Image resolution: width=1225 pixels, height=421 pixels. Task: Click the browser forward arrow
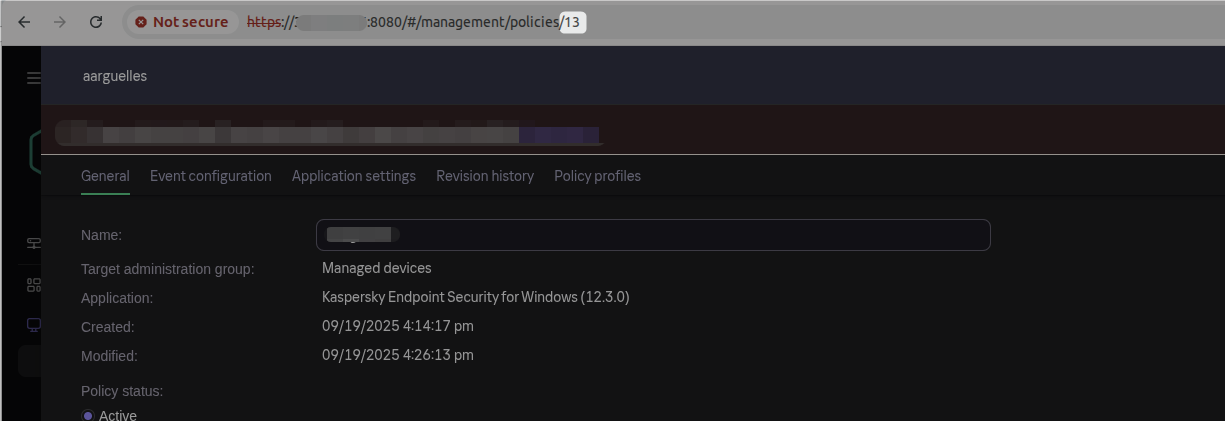pyautogui.click(x=60, y=21)
